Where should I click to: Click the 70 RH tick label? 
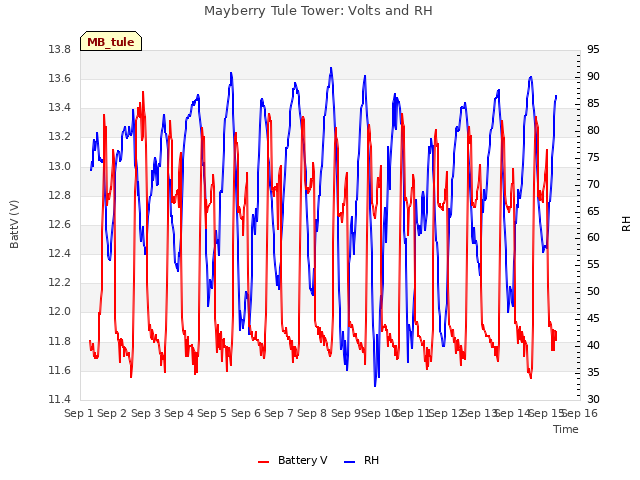pyautogui.click(x=593, y=184)
